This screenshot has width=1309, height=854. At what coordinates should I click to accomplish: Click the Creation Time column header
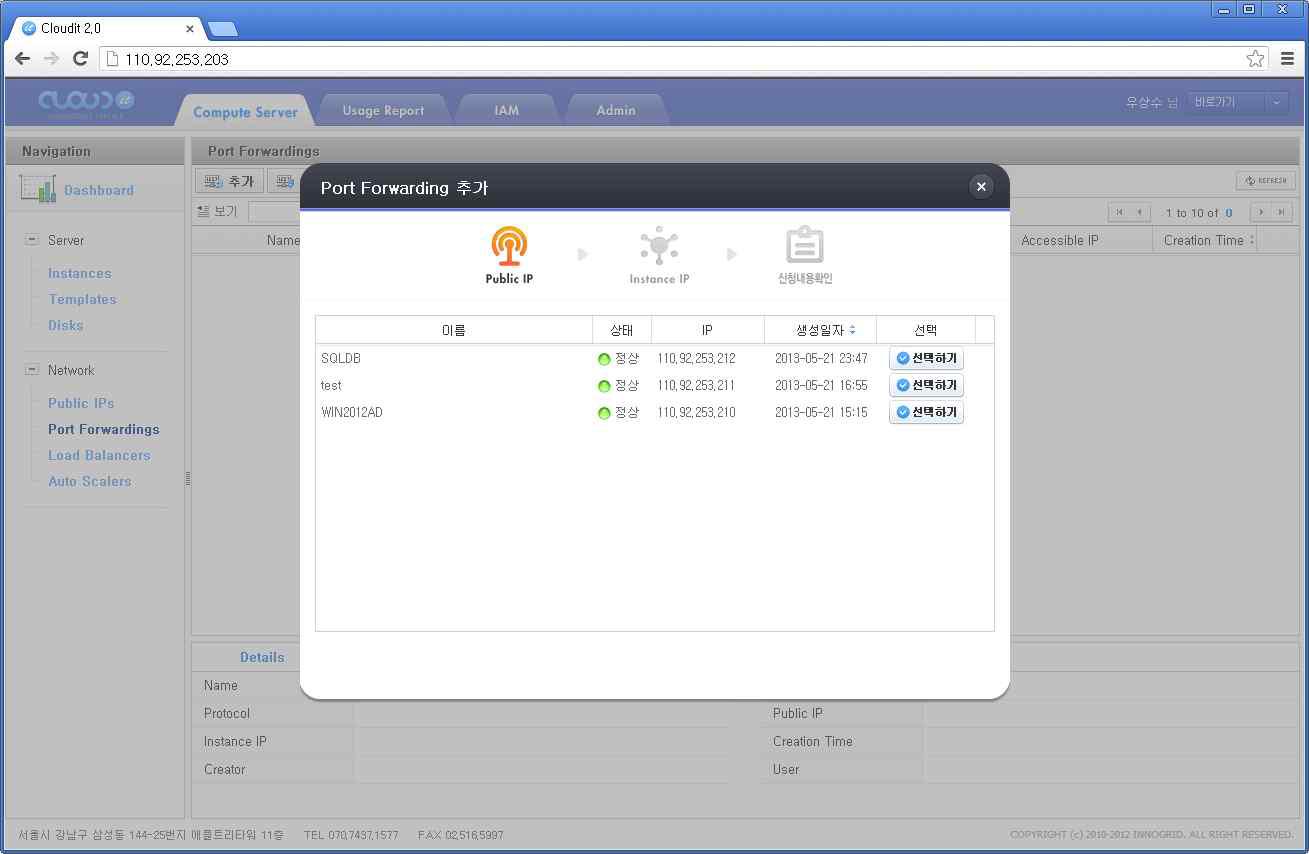click(1204, 240)
